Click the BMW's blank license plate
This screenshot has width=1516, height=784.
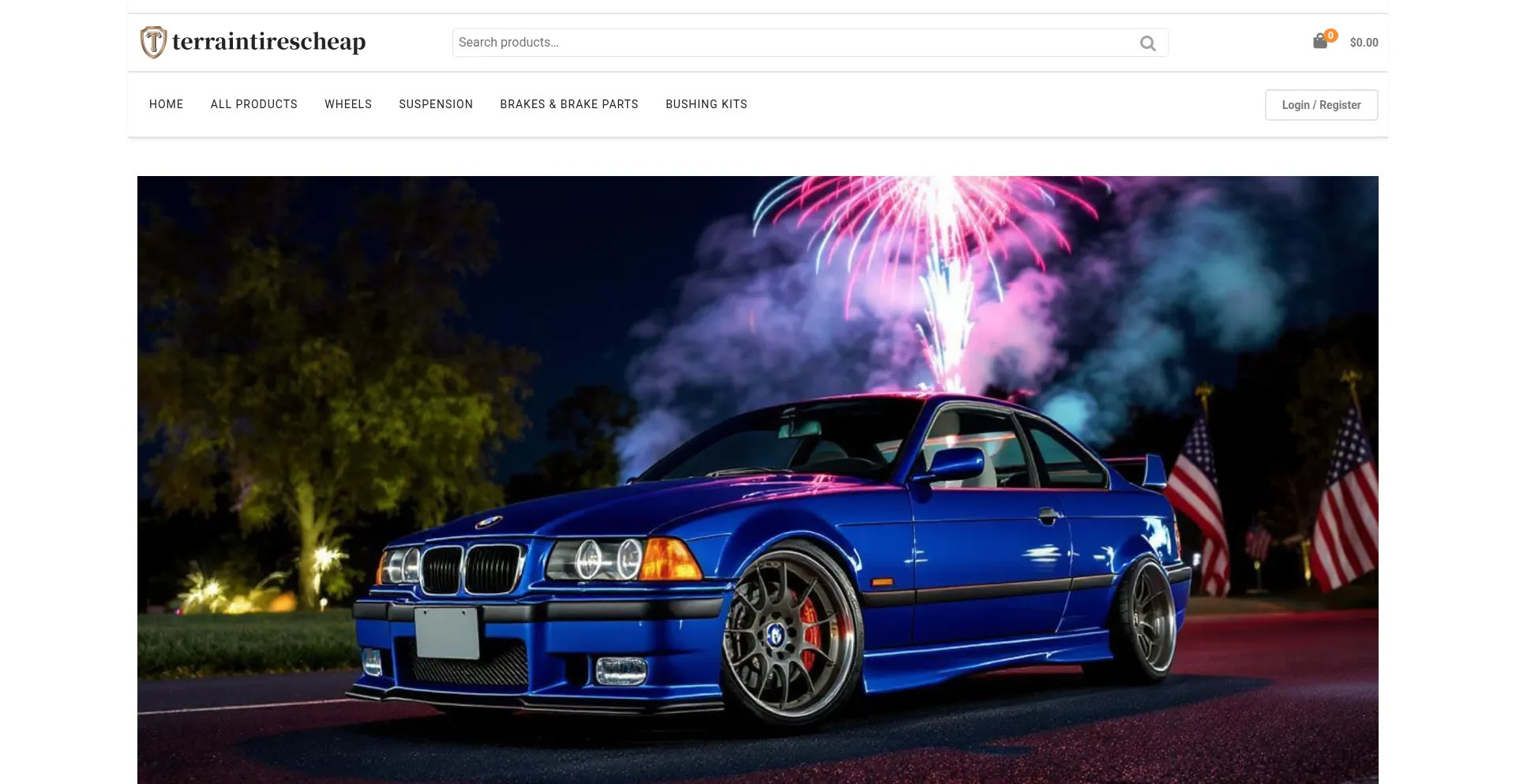click(x=447, y=632)
